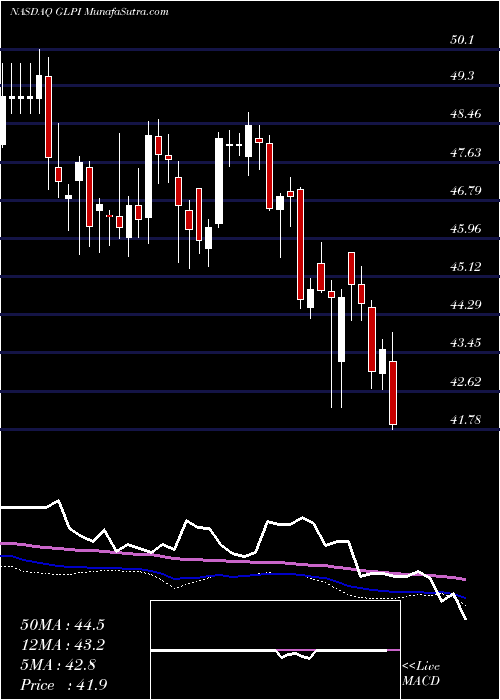This screenshot has width=500, height=700.
Task: Click the last red candlestick near 41.78
Action: click(x=393, y=393)
